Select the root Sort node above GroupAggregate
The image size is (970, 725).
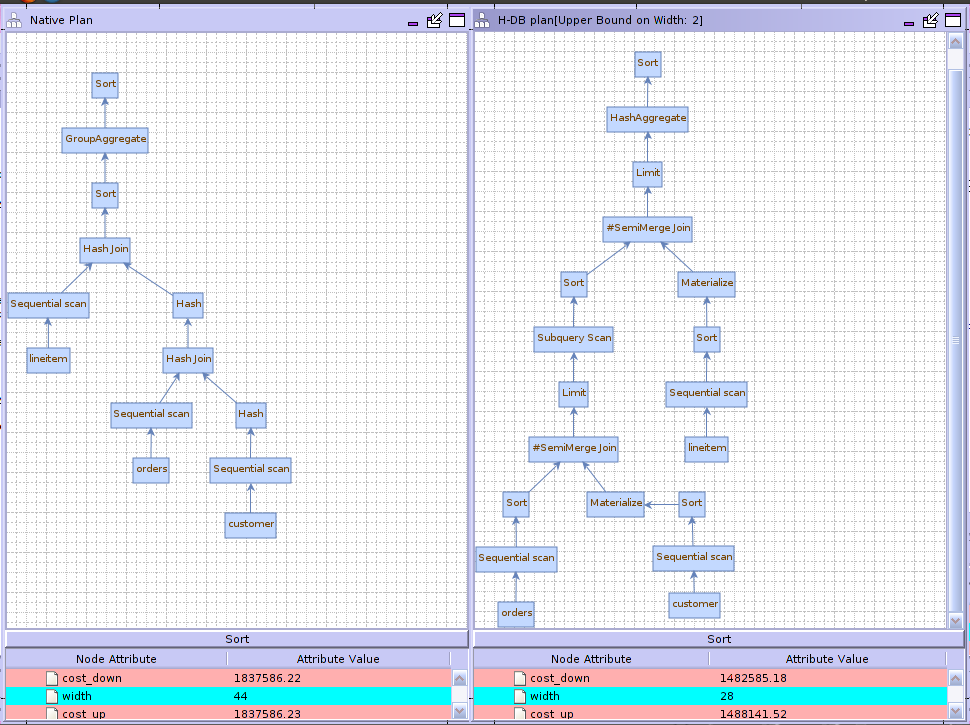[105, 84]
